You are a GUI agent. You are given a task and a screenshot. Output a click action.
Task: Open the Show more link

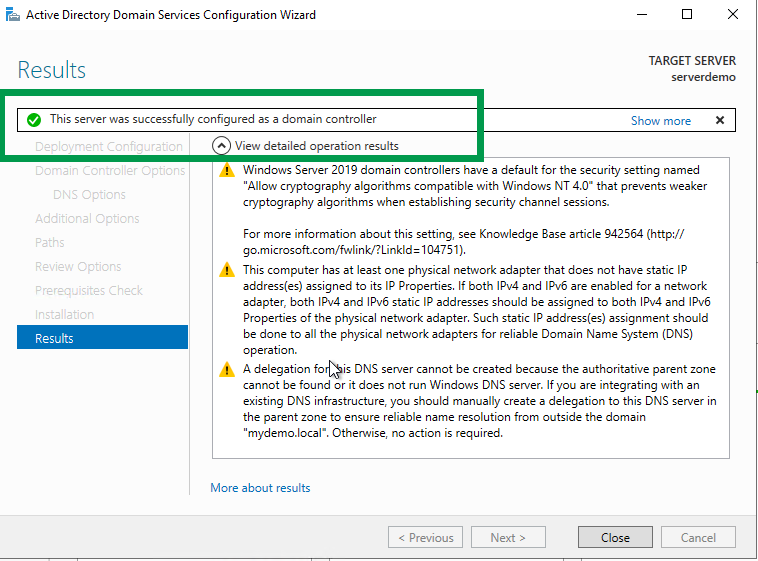tap(660, 120)
